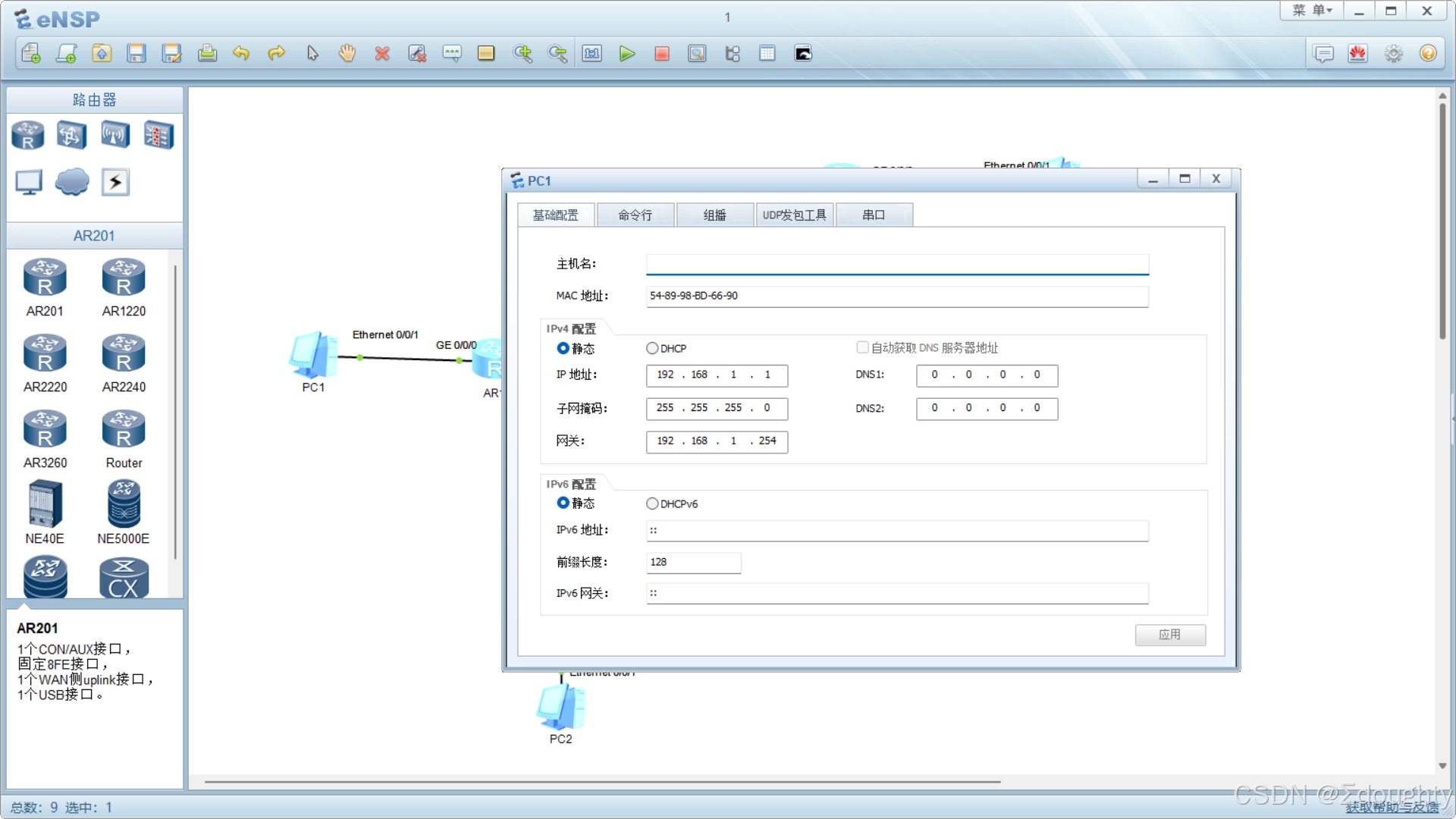This screenshot has height=819, width=1456.
Task: Pick the NE5000E device
Action: (x=124, y=513)
